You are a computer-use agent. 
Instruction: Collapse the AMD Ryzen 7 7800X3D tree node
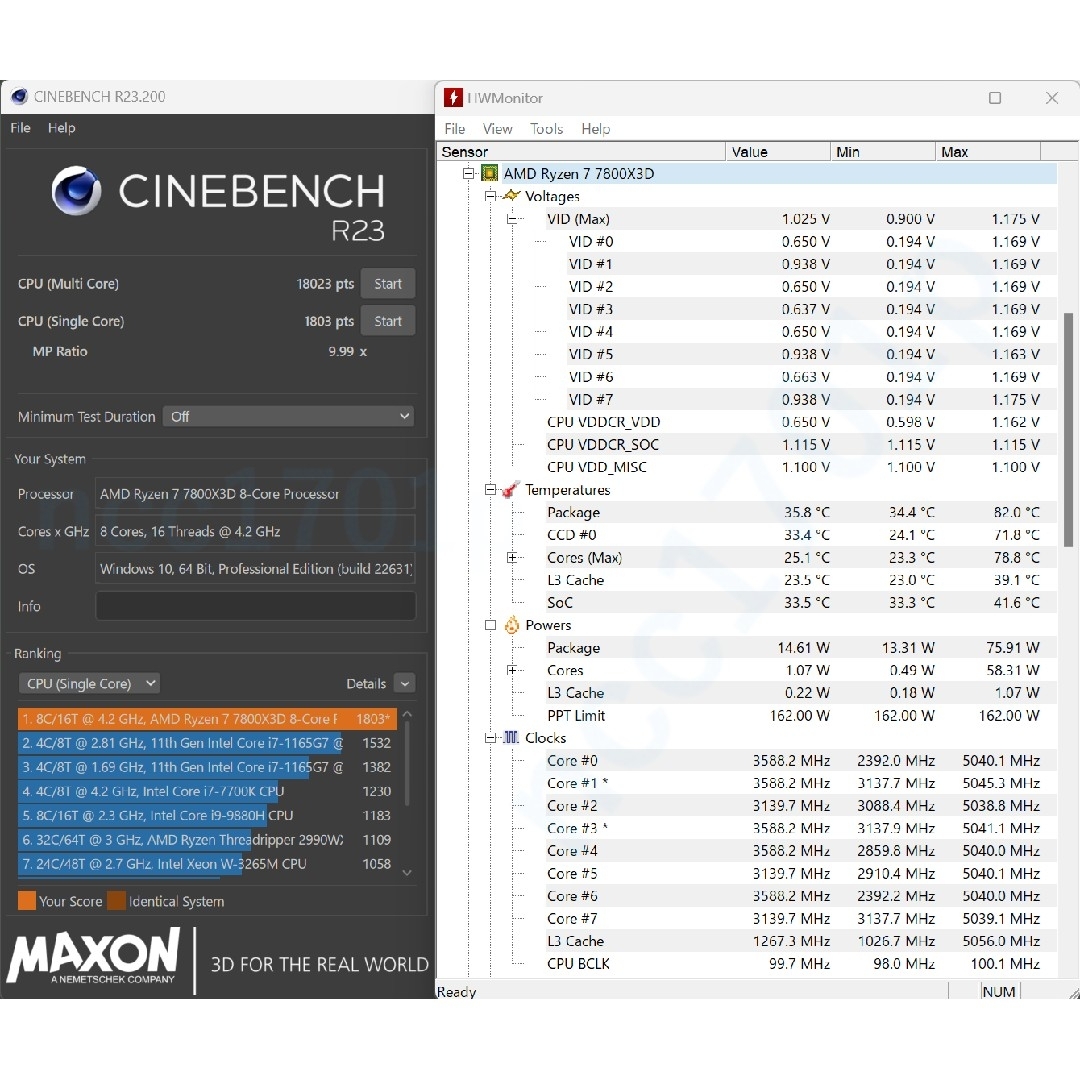[468, 174]
